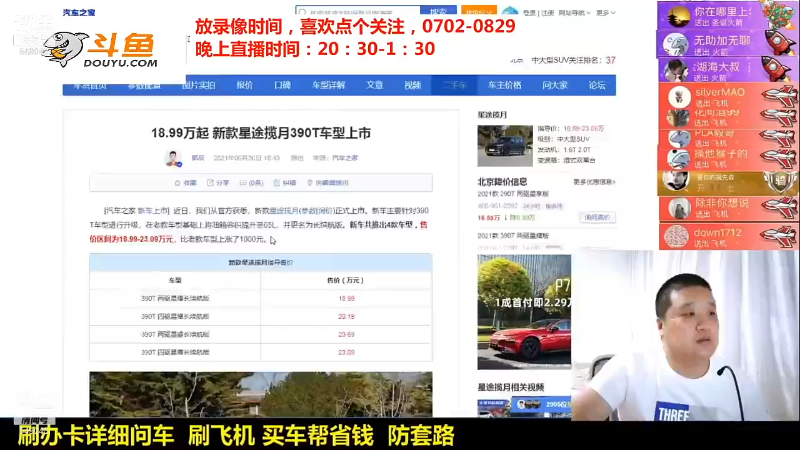Click gift notice from 无助加无聊
Viewport: 800px width, 450px height.
pos(728,44)
